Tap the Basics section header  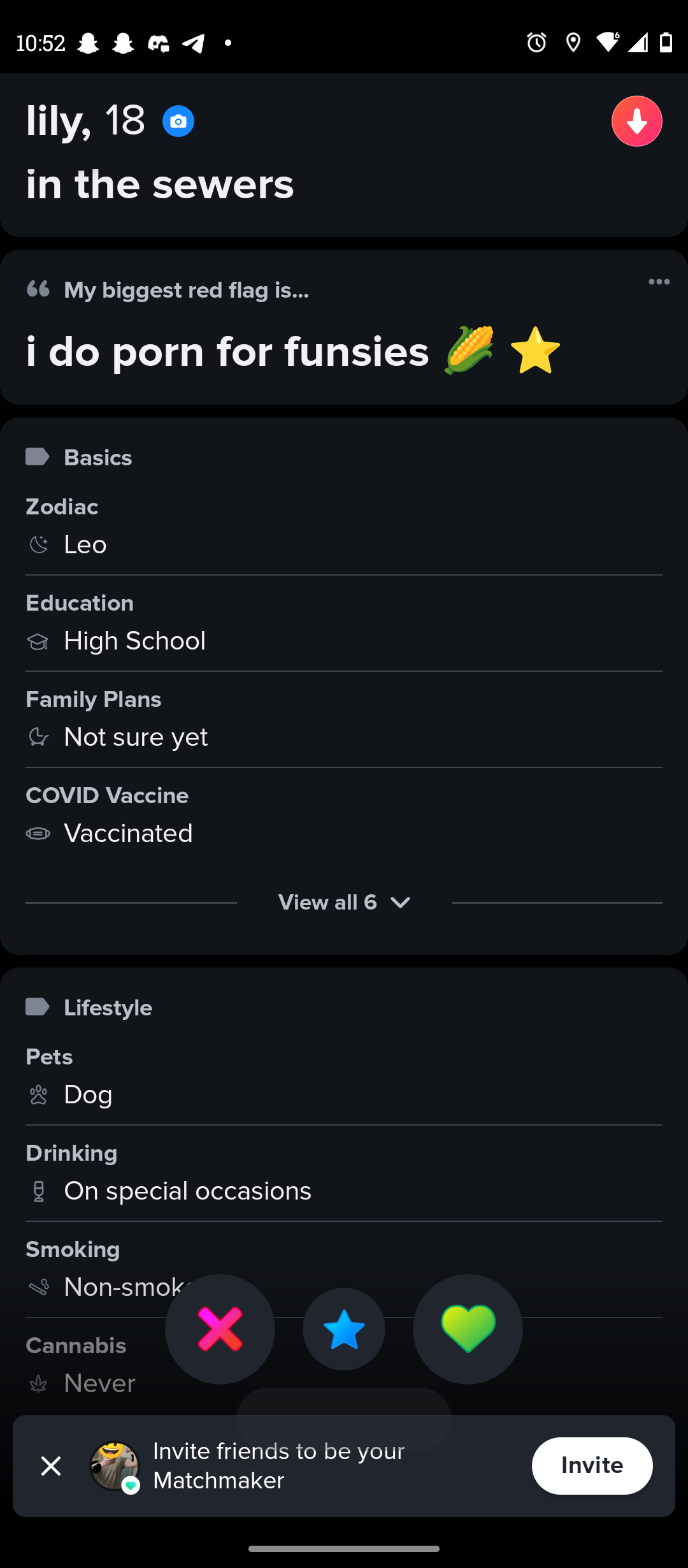point(97,458)
